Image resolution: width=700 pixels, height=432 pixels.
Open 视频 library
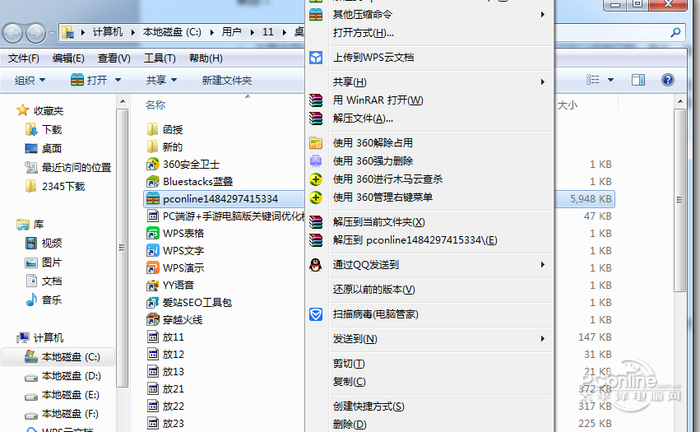pyautogui.click(x=43, y=243)
